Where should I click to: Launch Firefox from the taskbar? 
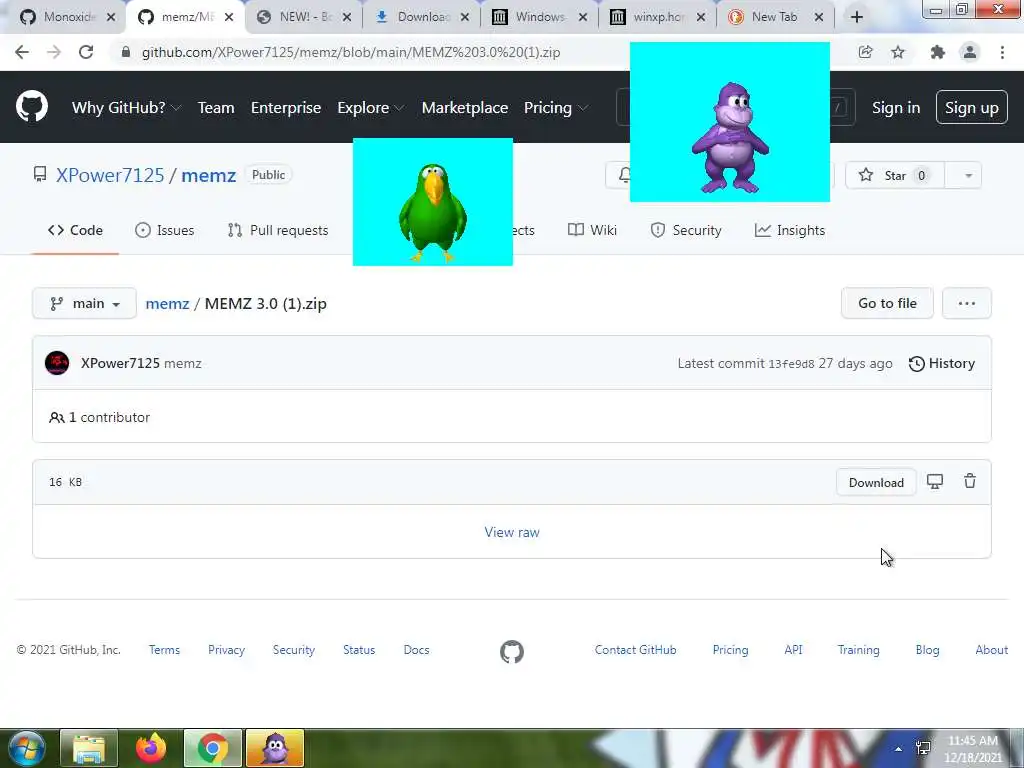151,748
